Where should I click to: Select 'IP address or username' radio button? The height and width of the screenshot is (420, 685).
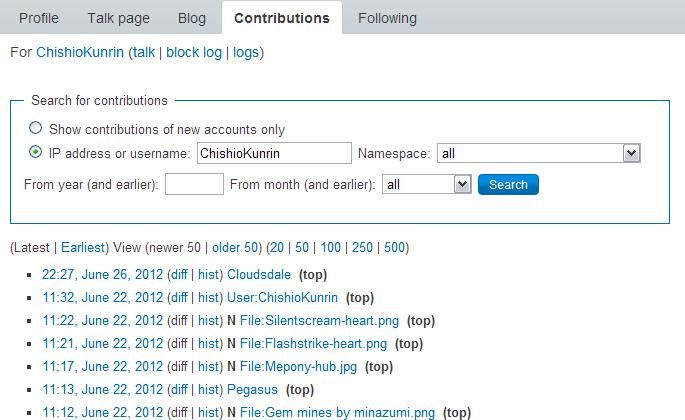36,153
